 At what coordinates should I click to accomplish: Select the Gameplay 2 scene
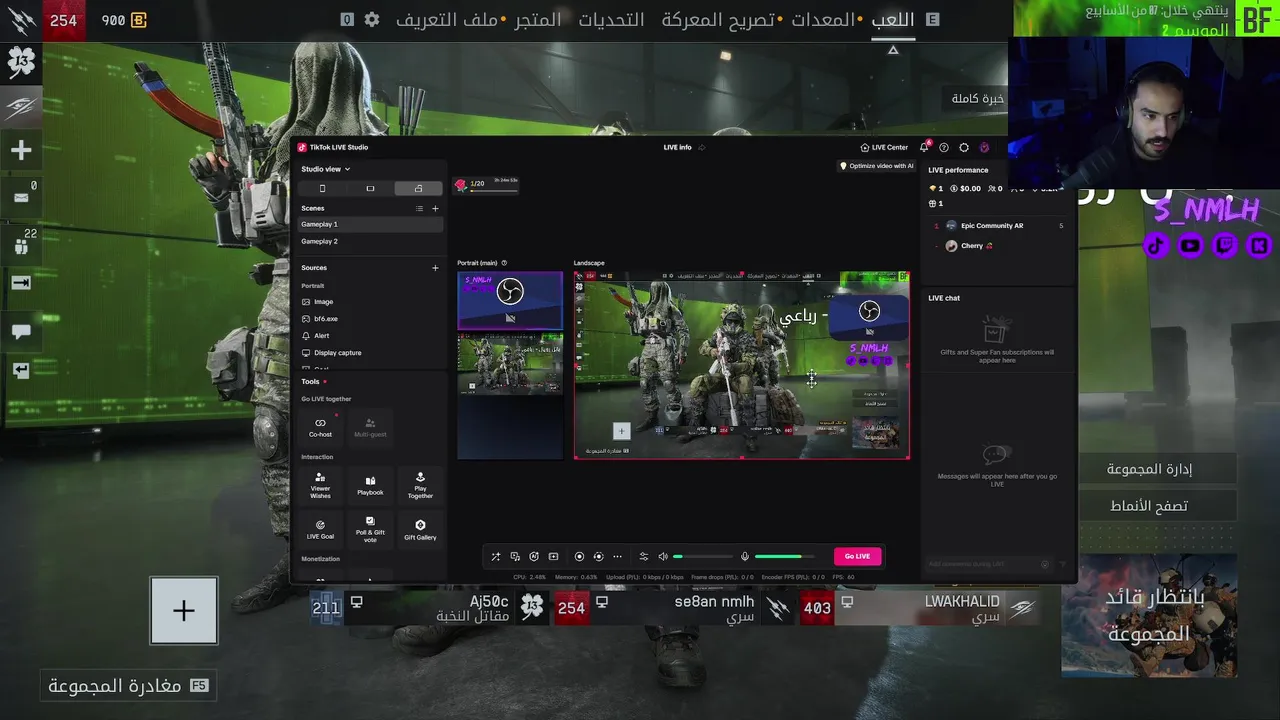(370, 241)
